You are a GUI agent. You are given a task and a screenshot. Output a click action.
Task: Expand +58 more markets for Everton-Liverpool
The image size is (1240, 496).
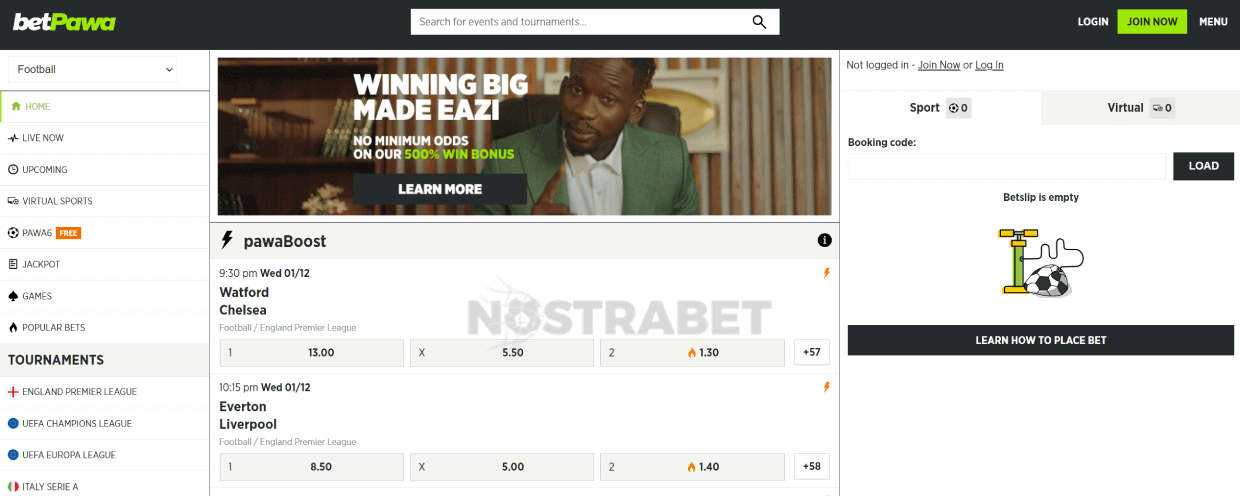pyautogui.click(x=812, y=467)
